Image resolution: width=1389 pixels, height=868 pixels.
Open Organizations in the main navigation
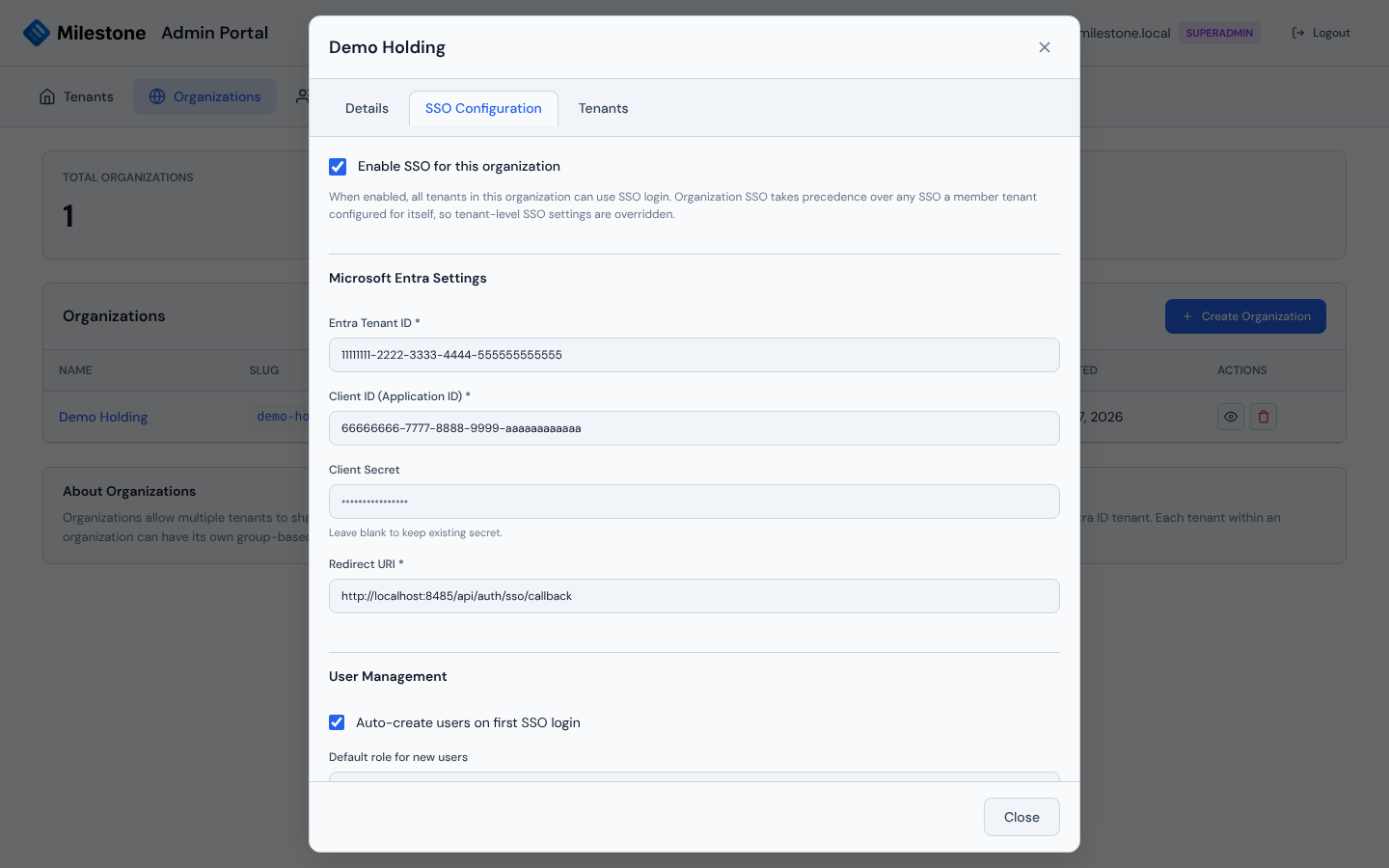click(x=204, y=96)
